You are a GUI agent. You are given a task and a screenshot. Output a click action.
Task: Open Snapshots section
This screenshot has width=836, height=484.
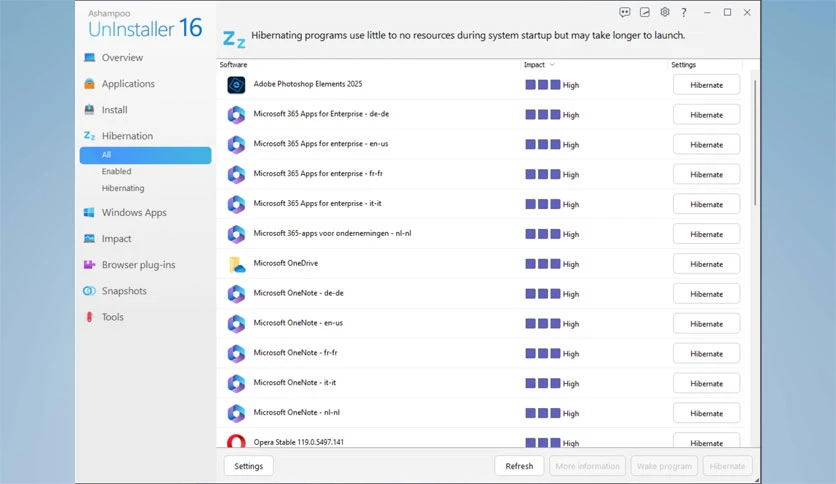click(124, 291)
